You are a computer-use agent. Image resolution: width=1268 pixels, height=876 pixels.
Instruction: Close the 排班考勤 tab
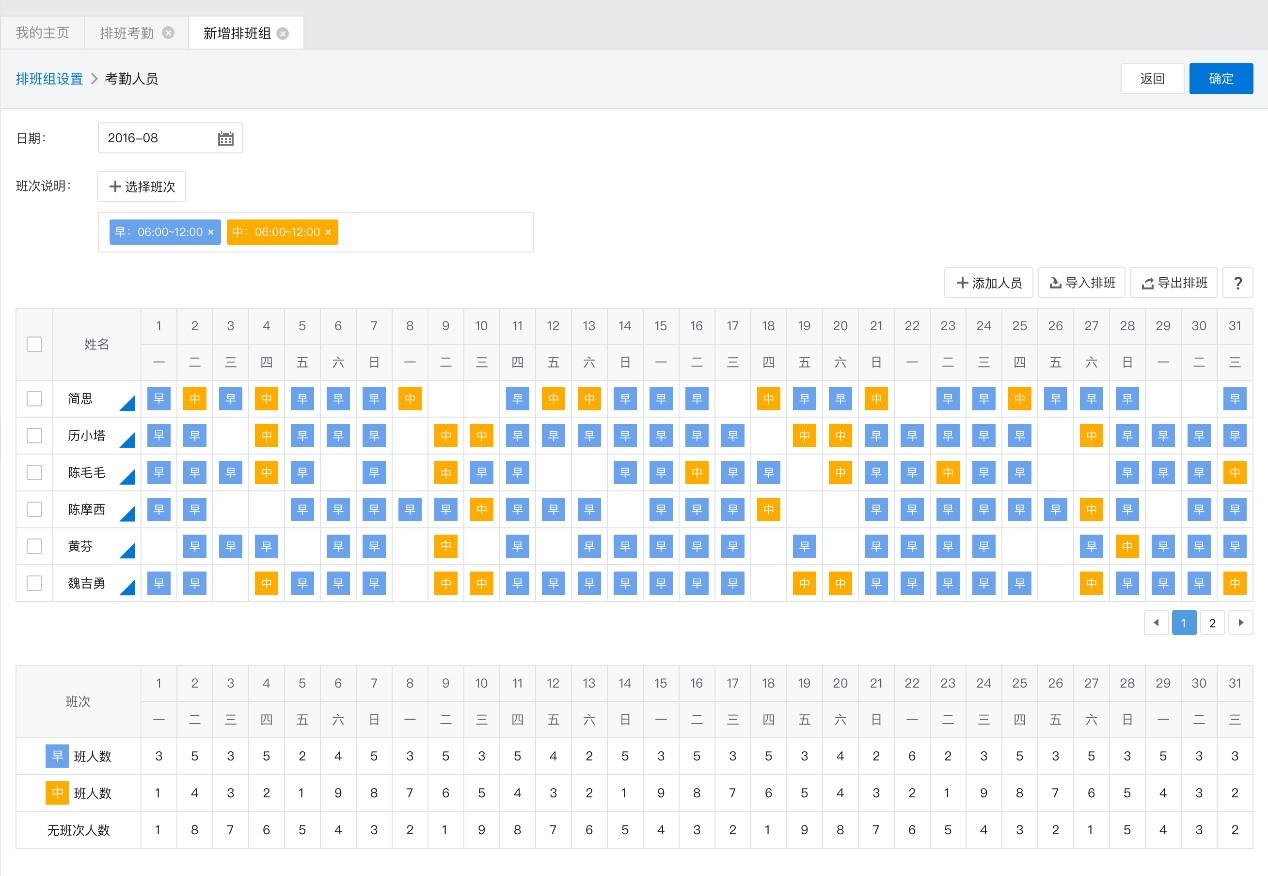[168, 32]
